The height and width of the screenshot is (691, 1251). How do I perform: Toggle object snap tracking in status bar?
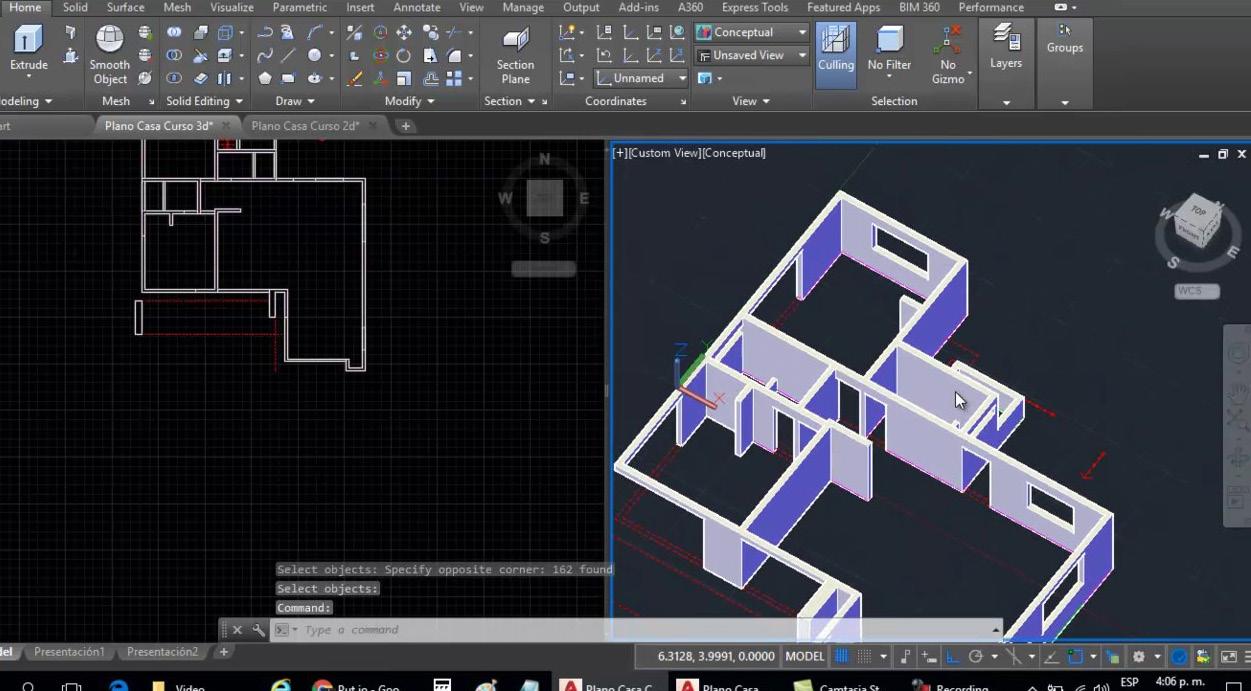click(1051, 657)
